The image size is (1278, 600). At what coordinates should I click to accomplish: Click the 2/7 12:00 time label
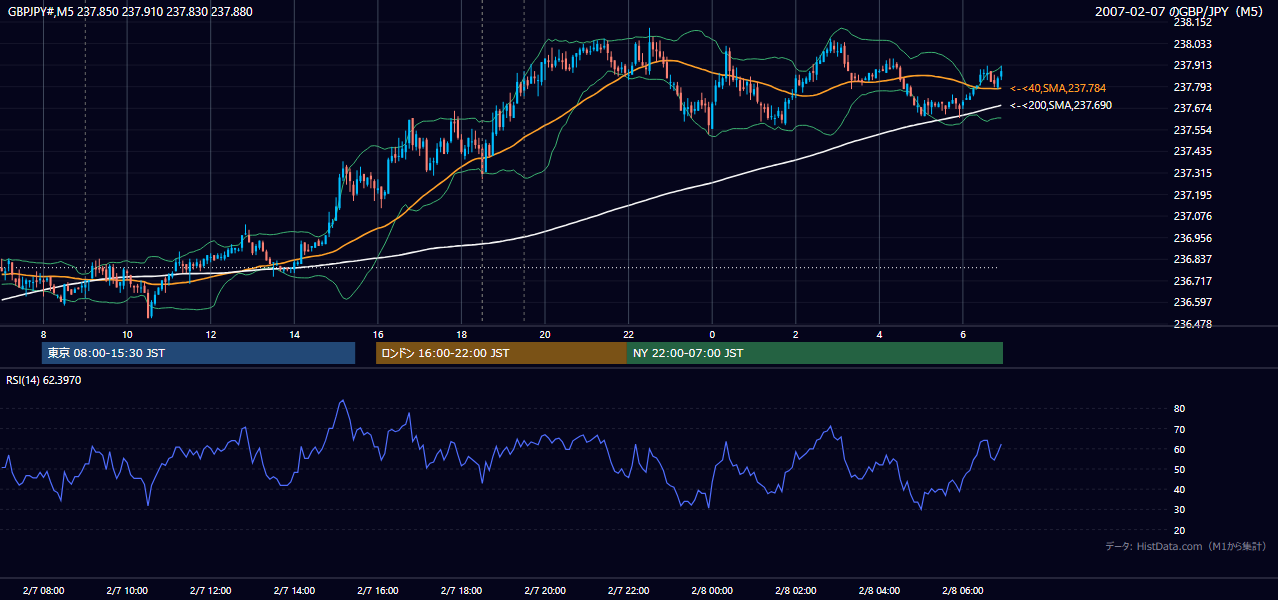click(x=210, y=591)
